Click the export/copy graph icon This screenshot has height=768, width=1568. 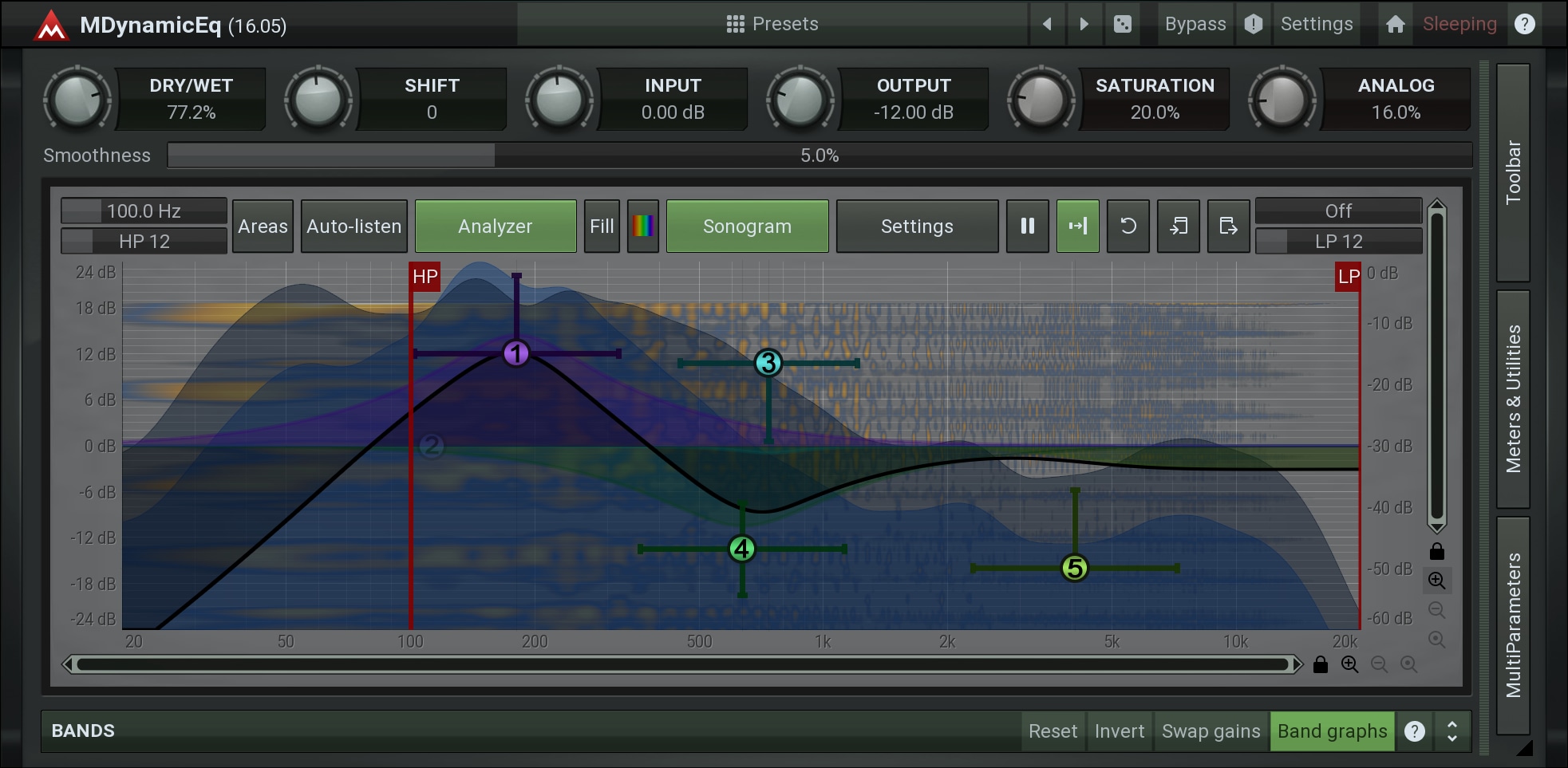[1229, 226]
